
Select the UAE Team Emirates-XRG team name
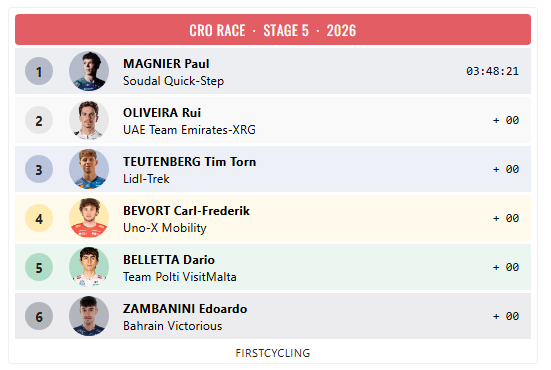coord(189,130)
